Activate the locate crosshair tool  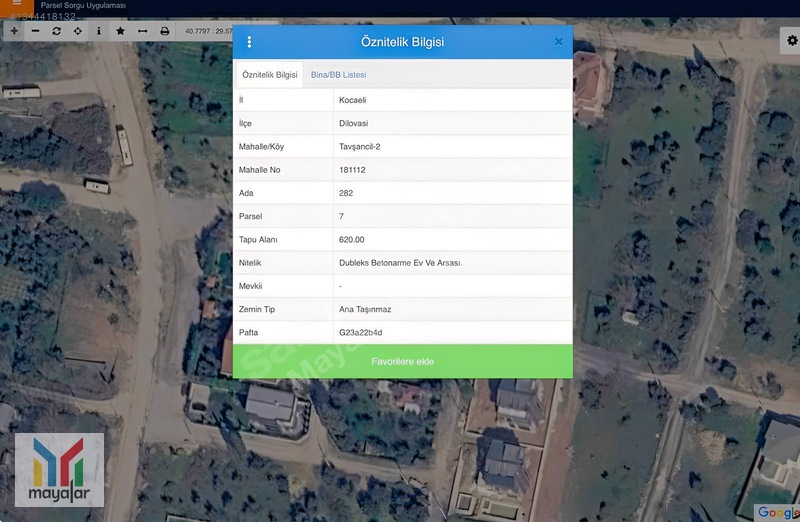[78, 31]
